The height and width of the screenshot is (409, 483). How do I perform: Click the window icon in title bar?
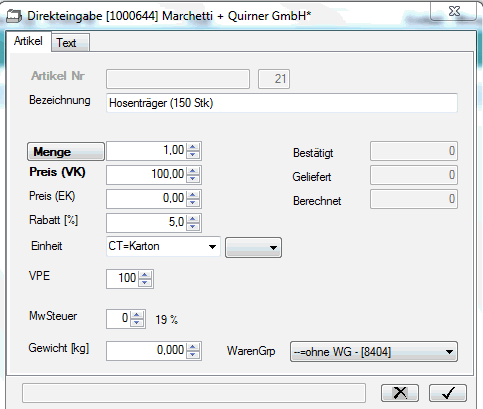(x=14, y=16)
